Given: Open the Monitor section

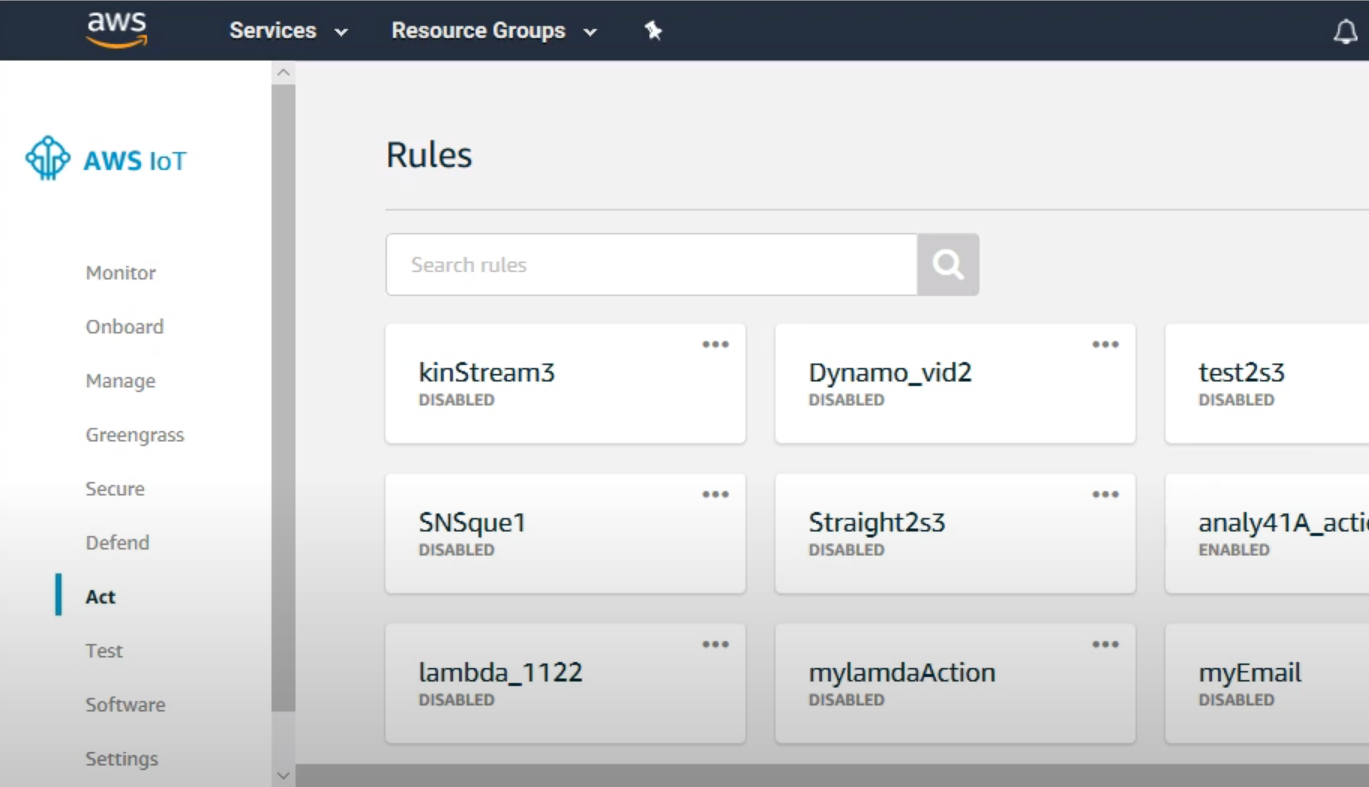Looking at the screenshot, I should (x=121, y=273).
